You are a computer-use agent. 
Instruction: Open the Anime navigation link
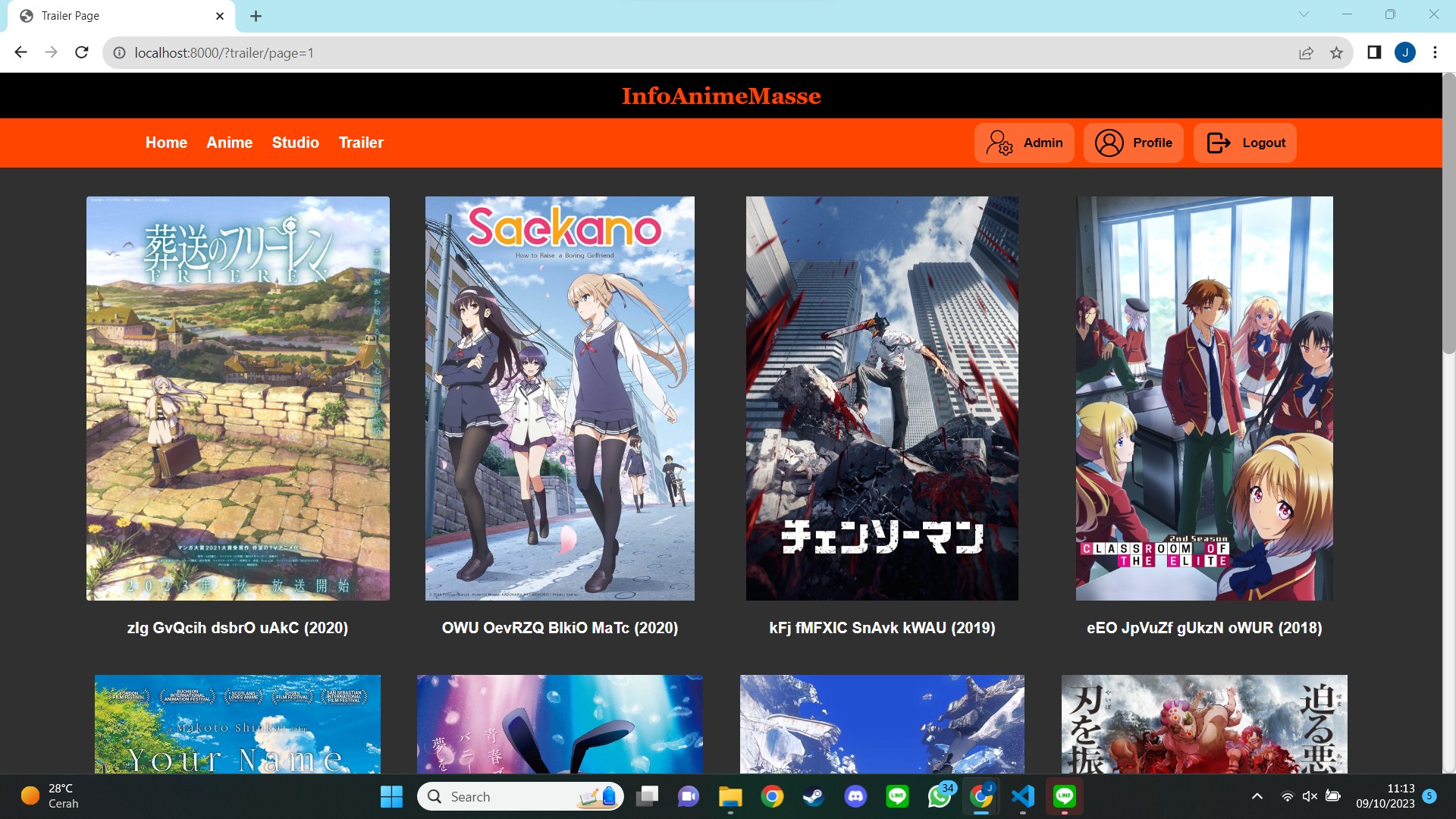click(x=229, y=143)
